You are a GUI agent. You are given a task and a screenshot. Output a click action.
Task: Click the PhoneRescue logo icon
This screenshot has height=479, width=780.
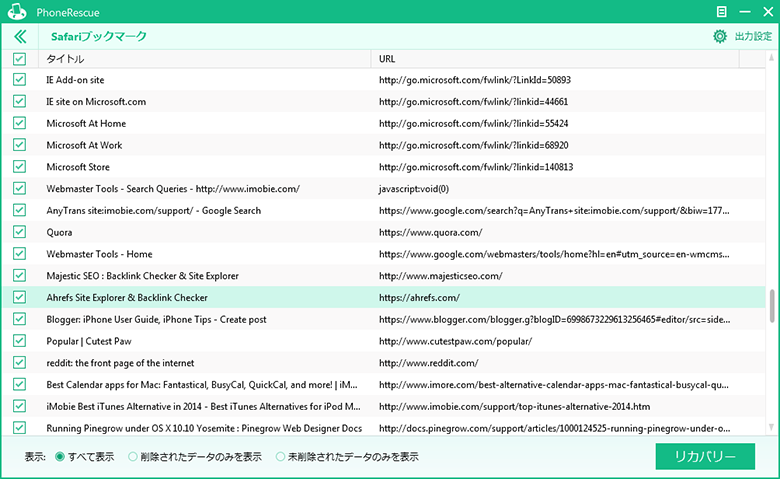pos(17,11)
